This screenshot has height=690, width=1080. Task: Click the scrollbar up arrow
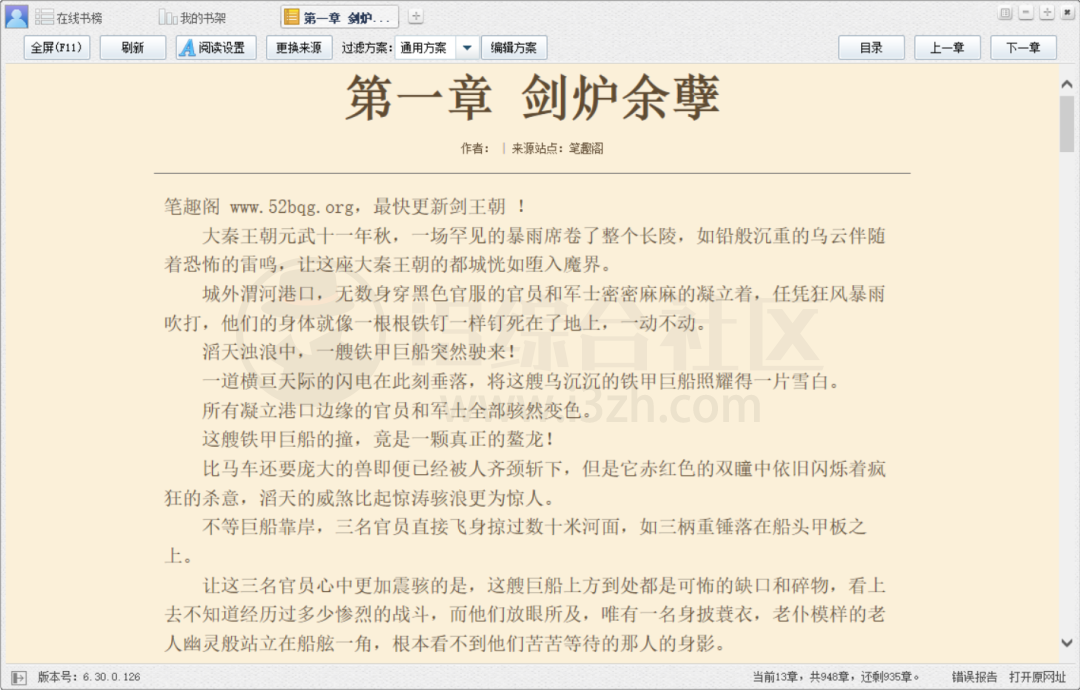[1067, 84]
